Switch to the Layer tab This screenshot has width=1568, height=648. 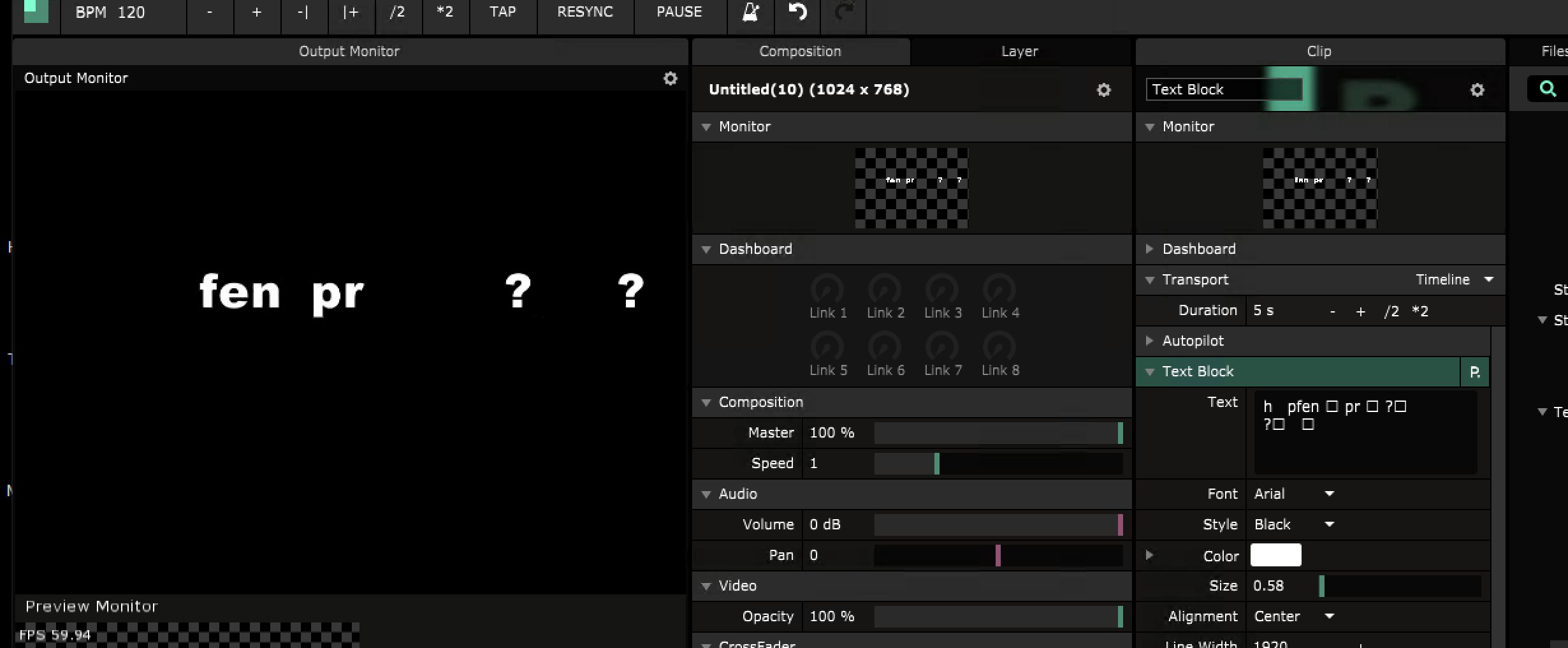click(x=1019, y=51)
